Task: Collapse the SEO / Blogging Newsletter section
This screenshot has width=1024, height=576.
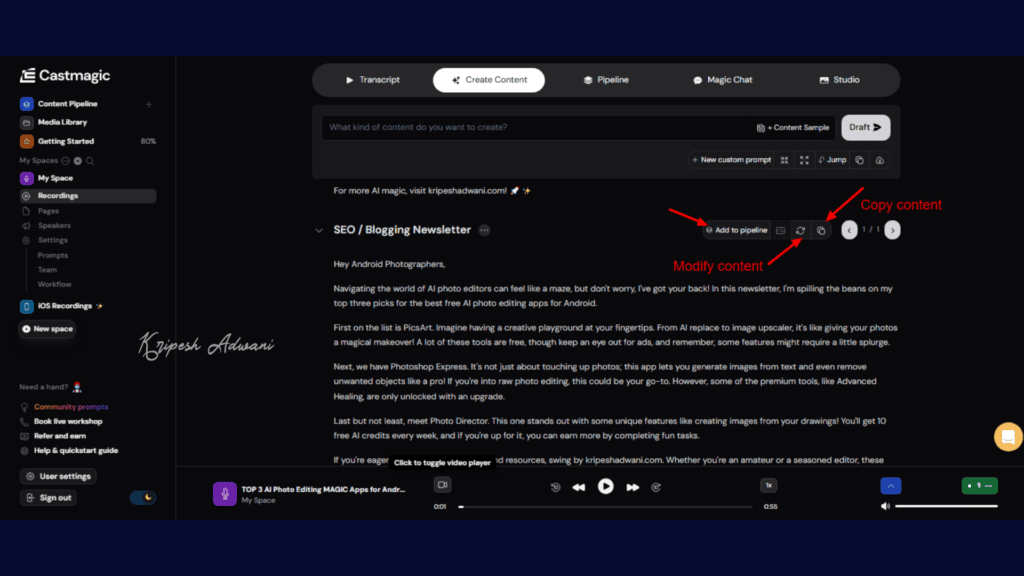Action: (321, 230)
